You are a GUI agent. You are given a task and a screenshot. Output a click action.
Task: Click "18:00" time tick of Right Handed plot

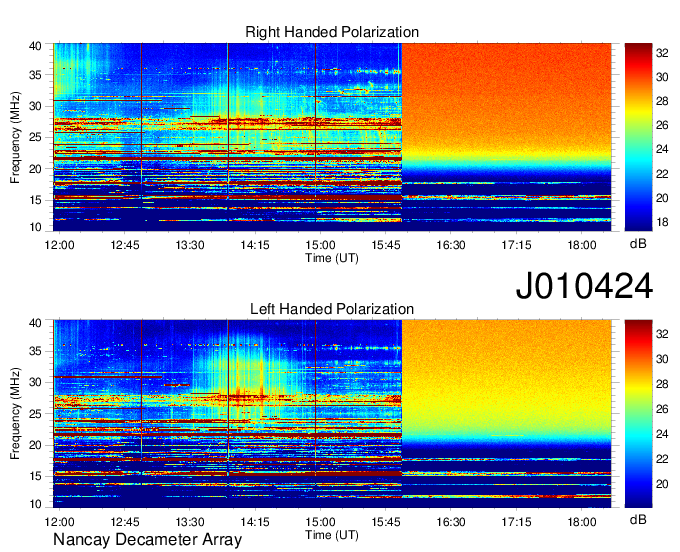click(x=582, y=245)
